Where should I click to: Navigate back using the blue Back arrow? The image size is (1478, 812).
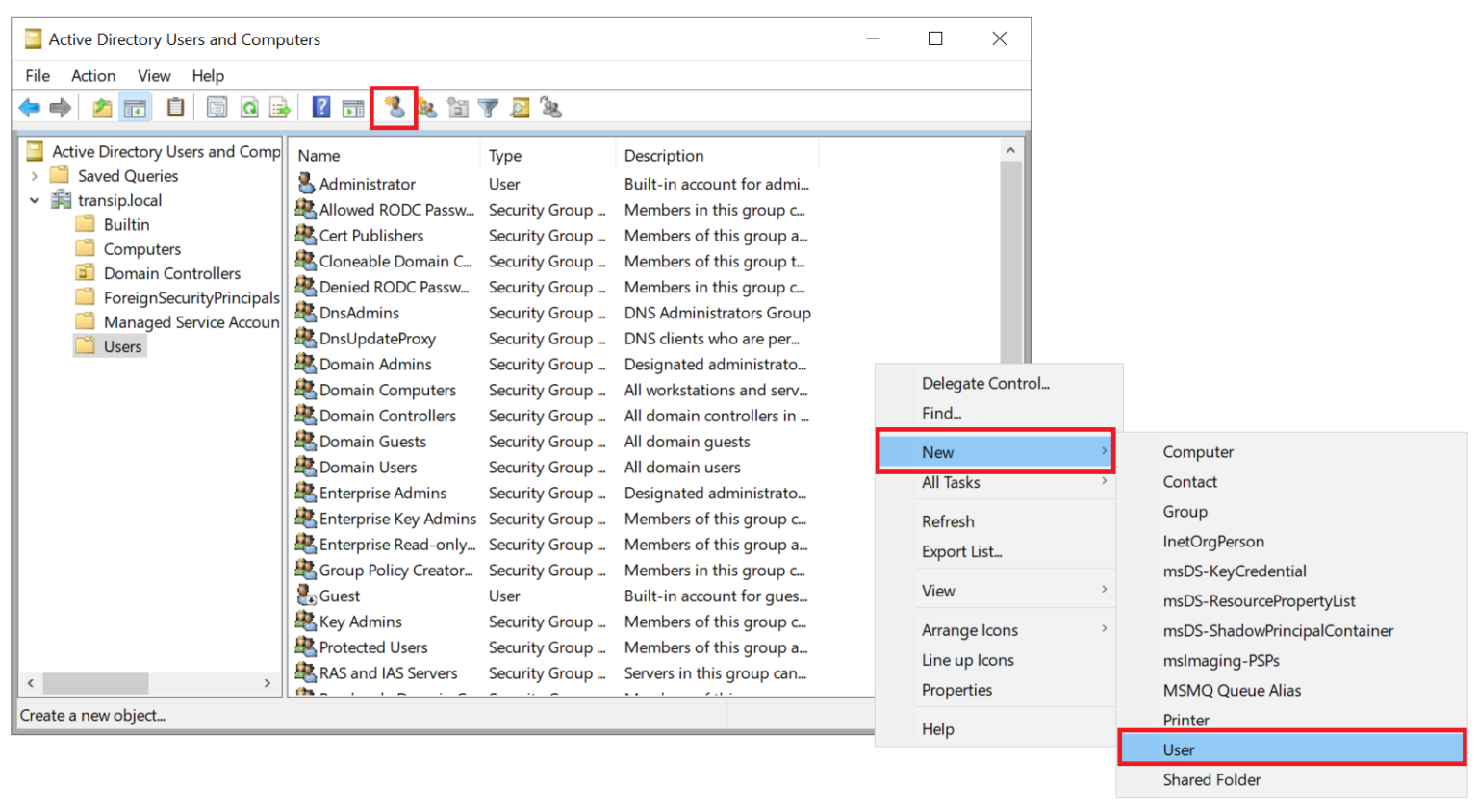[x=29, y=107]
